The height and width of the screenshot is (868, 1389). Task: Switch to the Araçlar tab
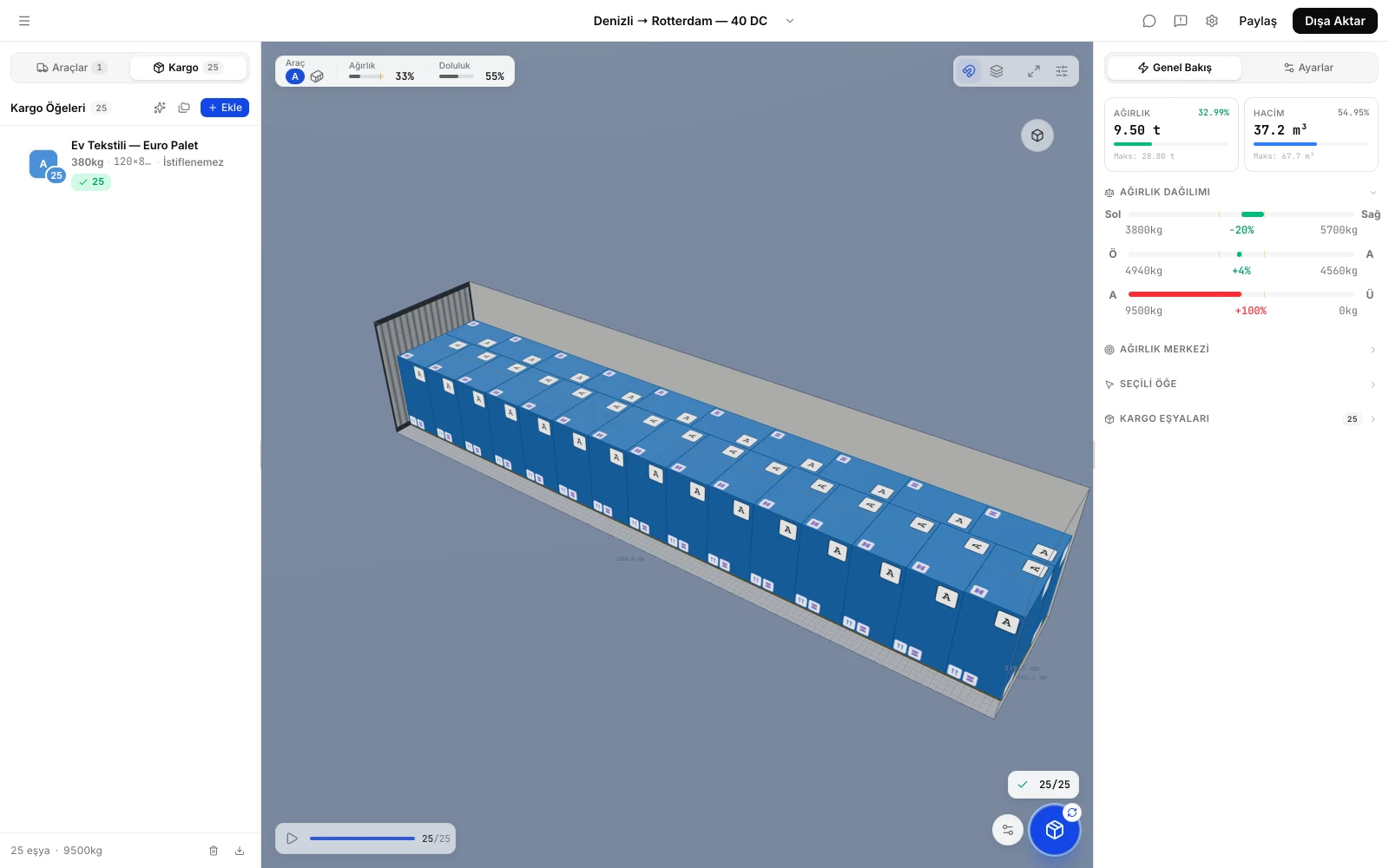tap(71, 68)
